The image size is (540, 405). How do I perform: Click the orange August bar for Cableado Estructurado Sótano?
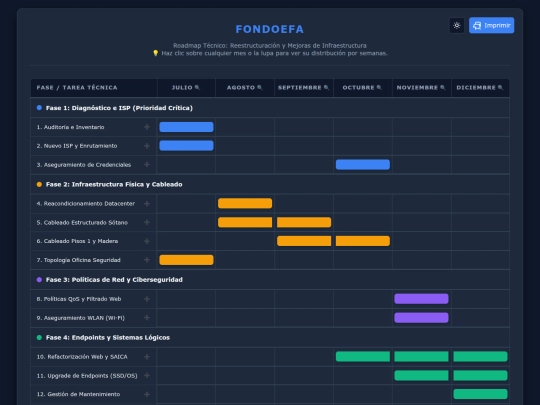(245, 222)
